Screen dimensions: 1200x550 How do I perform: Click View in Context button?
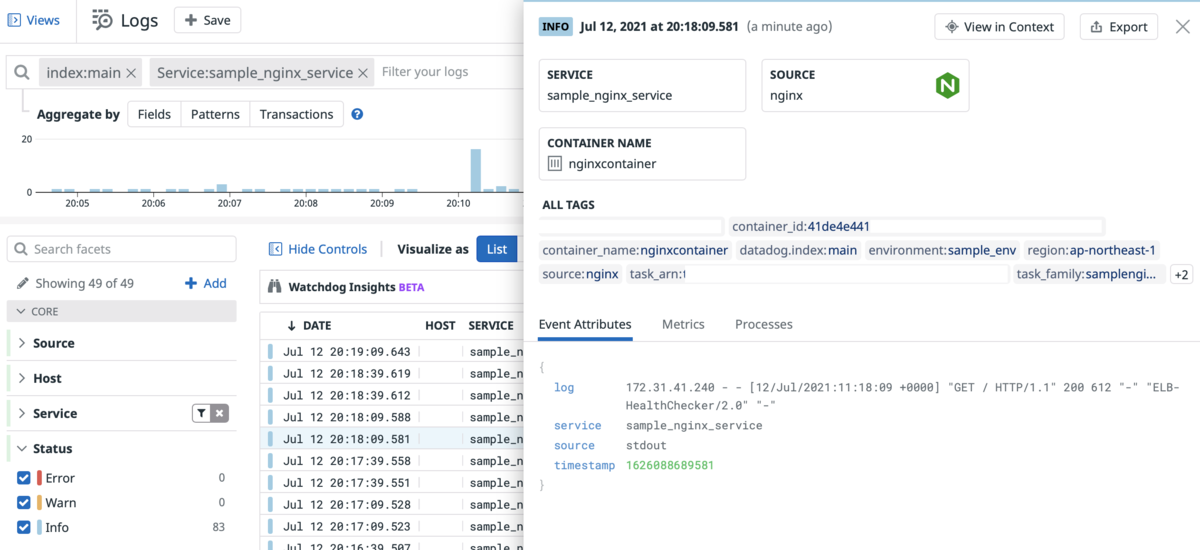click(x=999, y=27)
